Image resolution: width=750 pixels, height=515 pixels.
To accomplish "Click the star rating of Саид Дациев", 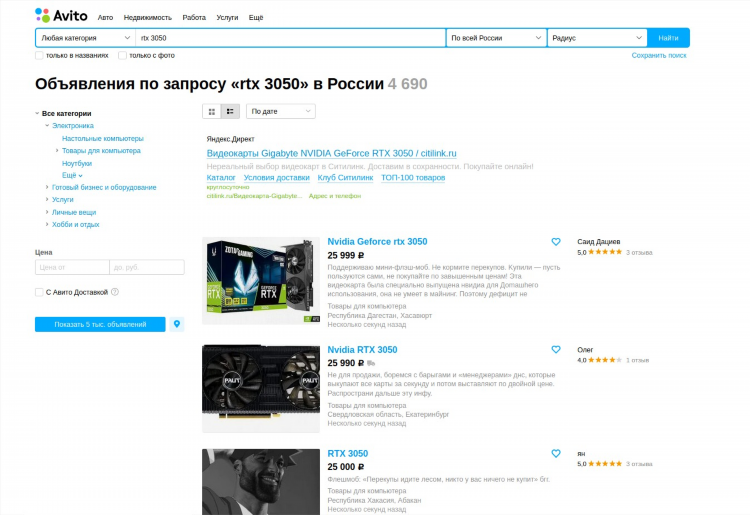I will (605, 252).
